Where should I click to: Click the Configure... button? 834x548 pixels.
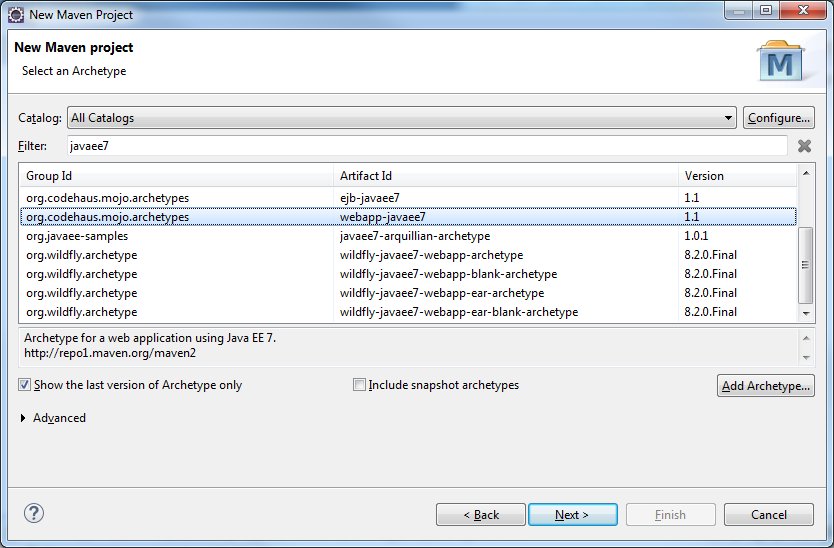pos(779,118)
